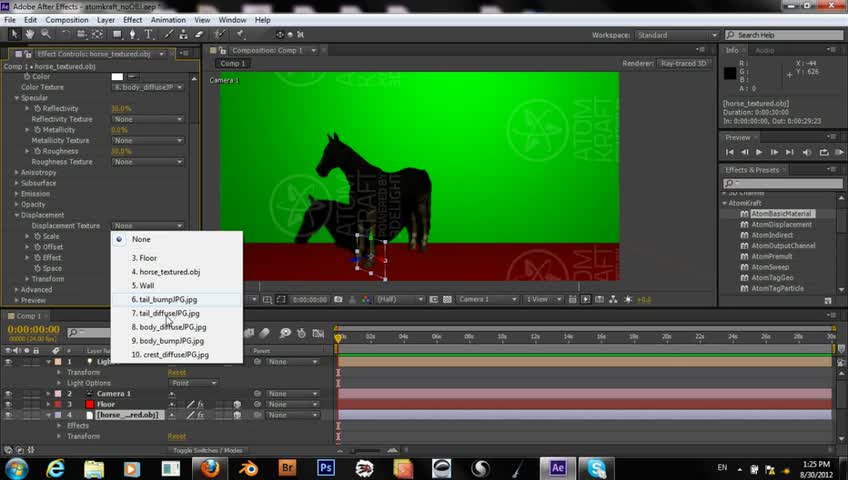The height and width of the screenshot is (480, 848).
Task: Open Blender from the taskbar
Action: click(x=248, y=468)
